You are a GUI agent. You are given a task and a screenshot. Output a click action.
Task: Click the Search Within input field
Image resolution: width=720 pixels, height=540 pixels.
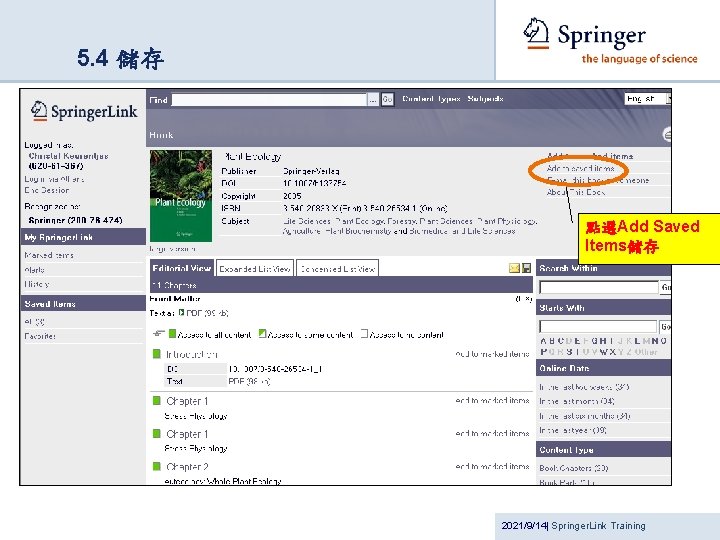click(599, 287)
